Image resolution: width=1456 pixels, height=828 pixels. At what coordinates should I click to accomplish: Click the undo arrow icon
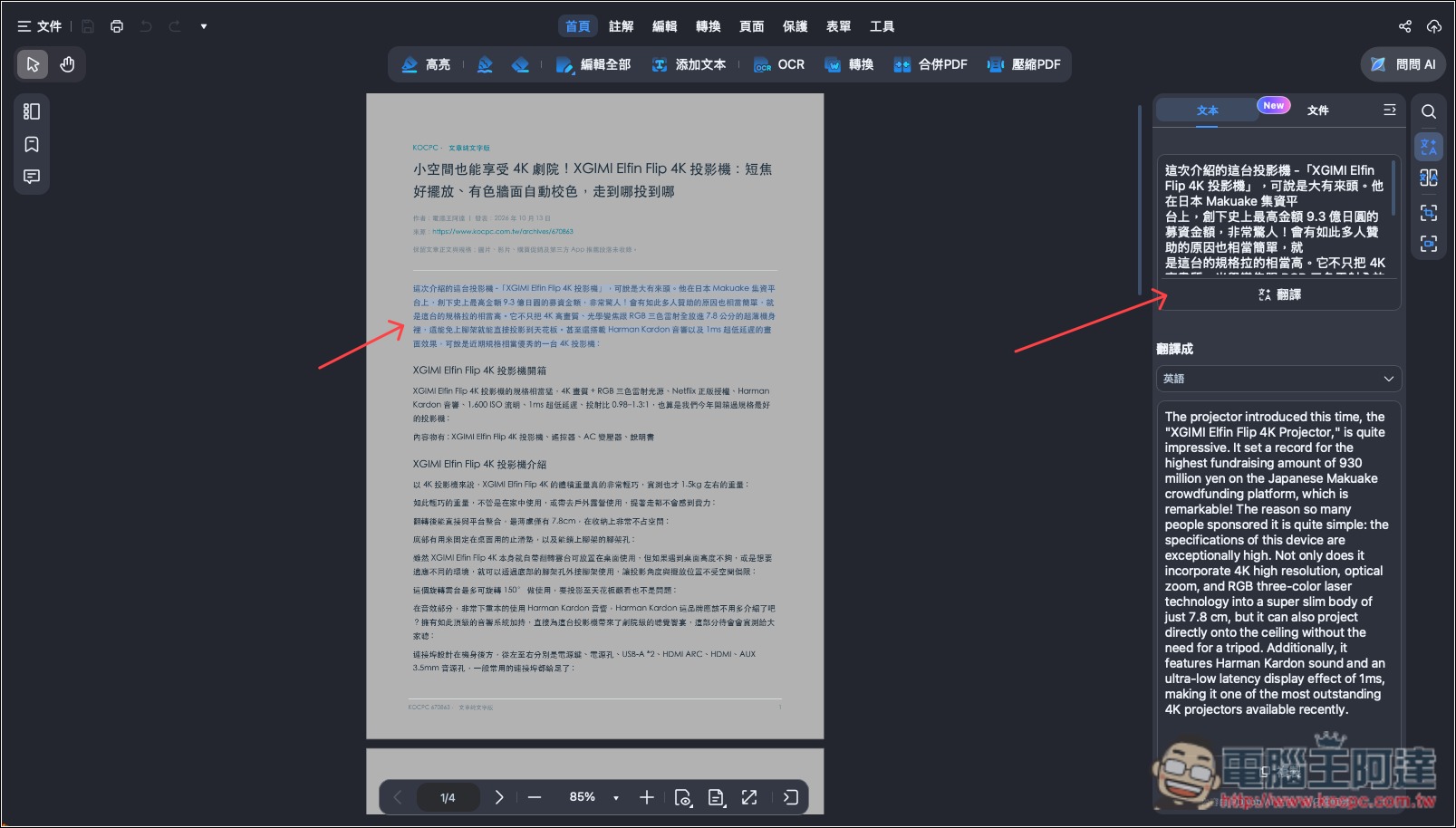click(x=146, y=26)
